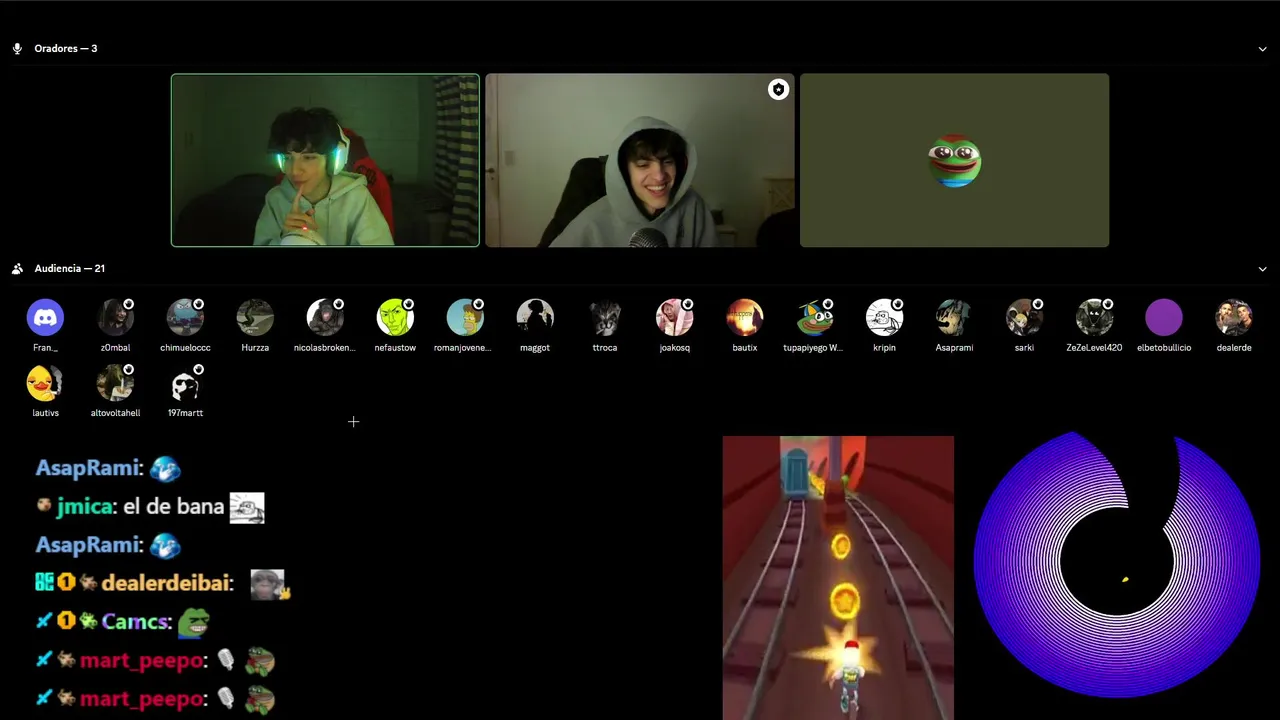Open 197martt's skull avatar
The image size is (1280, 720).
(x=185, y=382)
